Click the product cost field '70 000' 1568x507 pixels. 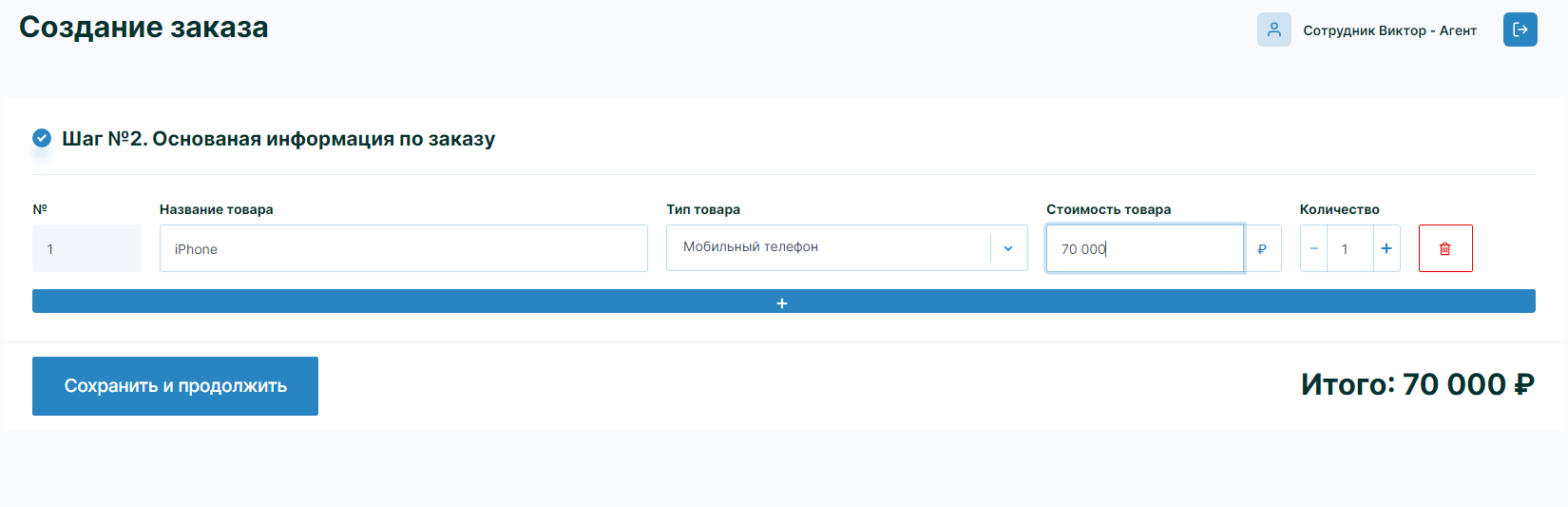pyautogui.click(x=1144, y=248)
